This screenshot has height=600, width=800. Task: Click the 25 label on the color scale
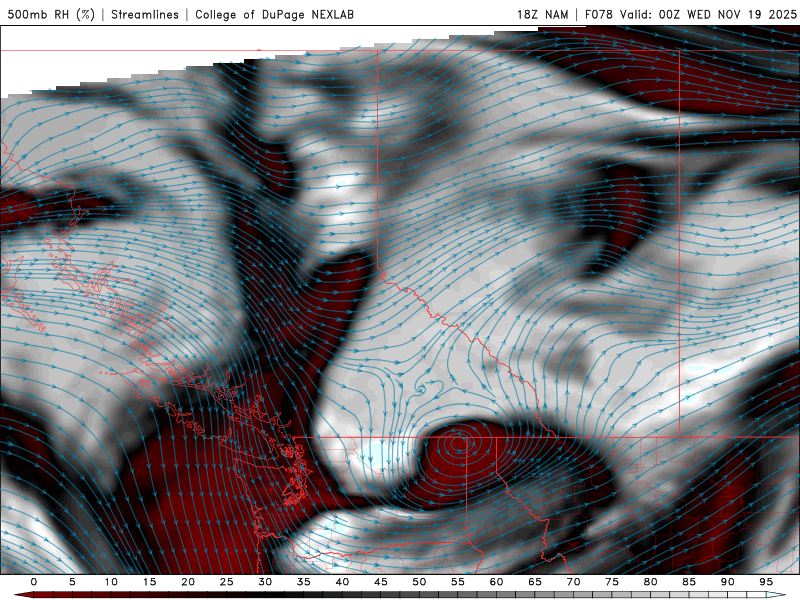pos(227,582)
